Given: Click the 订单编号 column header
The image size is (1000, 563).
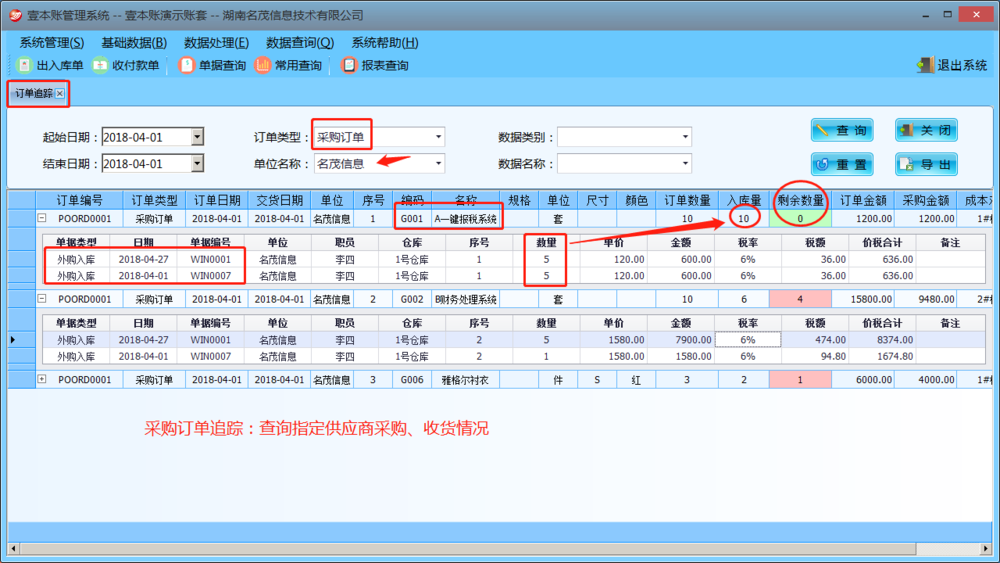Looking at the screenshot, I should tap(80, 200).
